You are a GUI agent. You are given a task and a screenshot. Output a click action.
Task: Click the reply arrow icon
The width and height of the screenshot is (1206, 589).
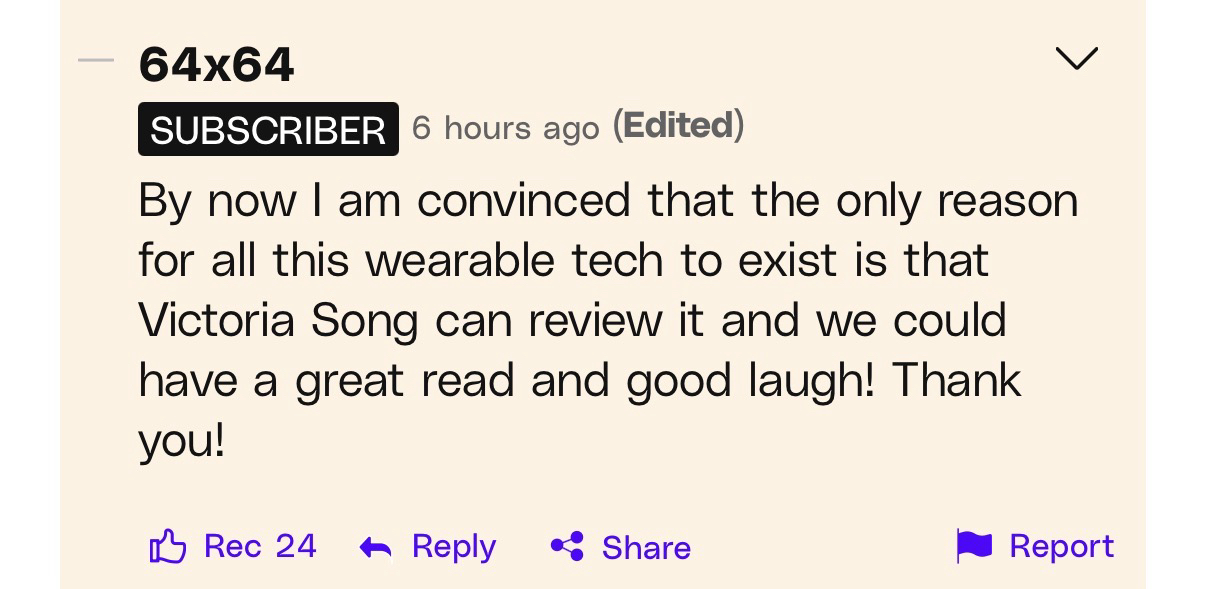(x=375, y=547)
